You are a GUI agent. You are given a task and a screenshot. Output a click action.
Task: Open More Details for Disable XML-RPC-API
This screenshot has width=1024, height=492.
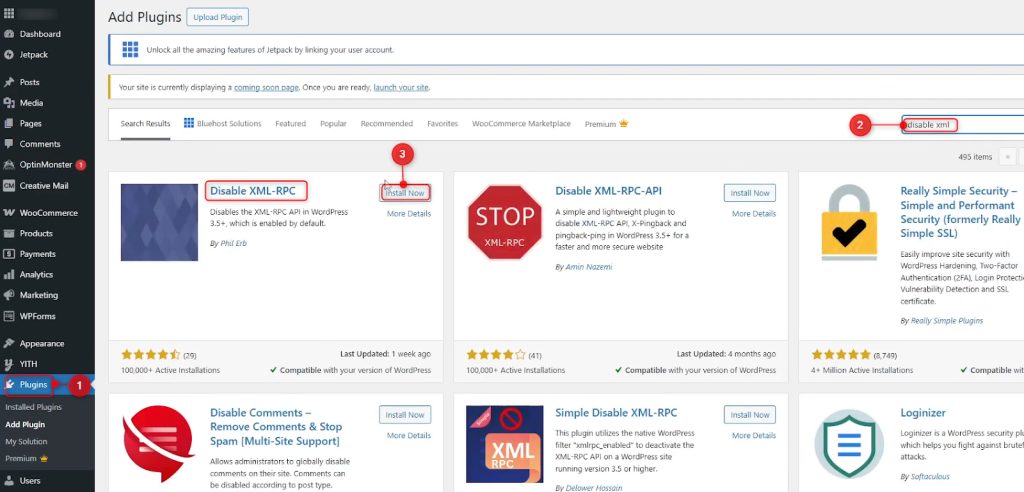754,214
